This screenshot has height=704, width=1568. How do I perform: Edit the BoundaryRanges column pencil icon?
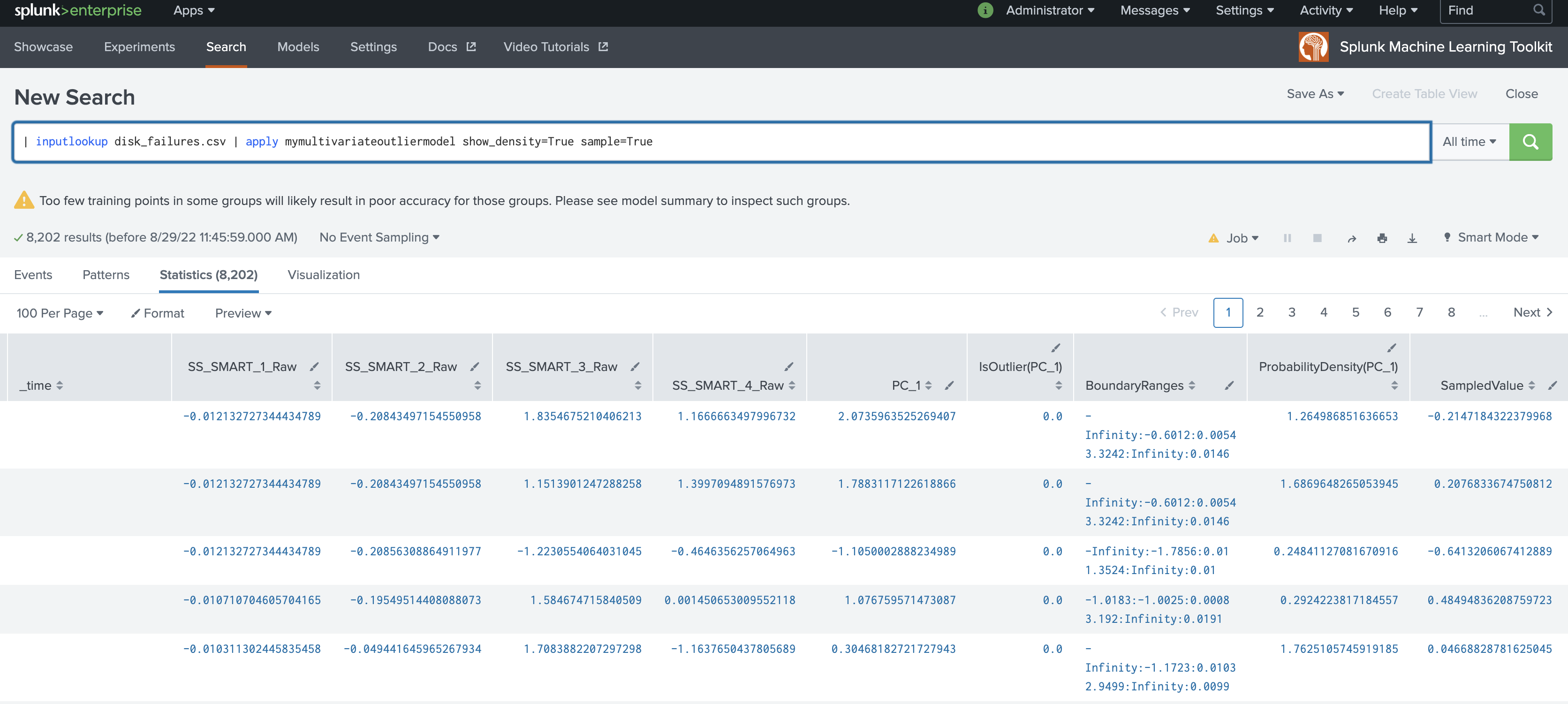[1229, 385]
